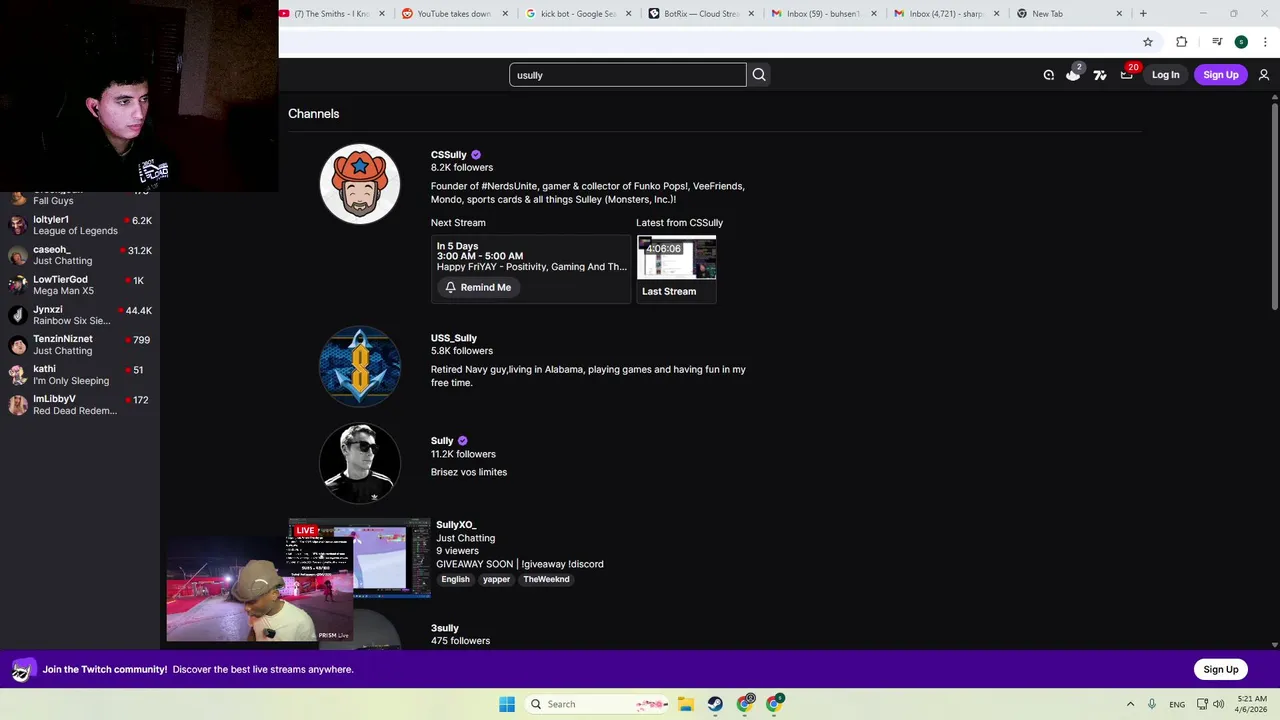Open Jynxzi in the sidebar channels
Image resolution: width=1280 pixels, height=720 pixels.
point(80,315)
